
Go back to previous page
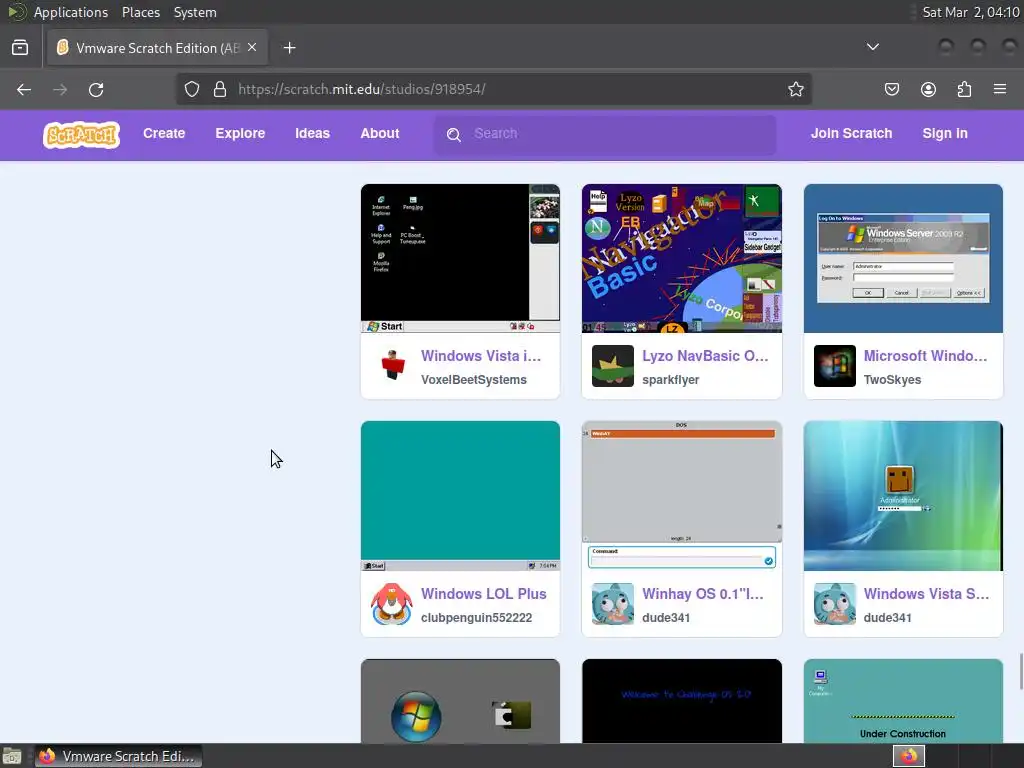point(24,89)
